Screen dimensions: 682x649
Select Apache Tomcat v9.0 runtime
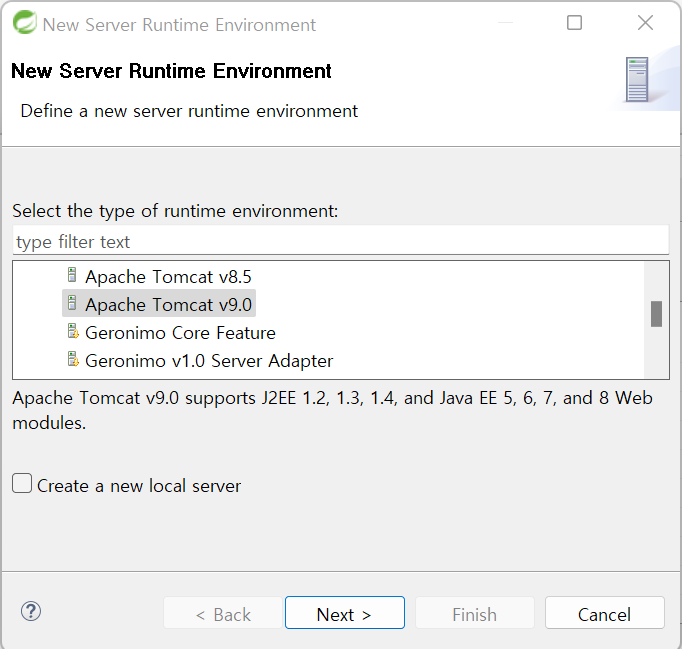click(x=168, y=304)
